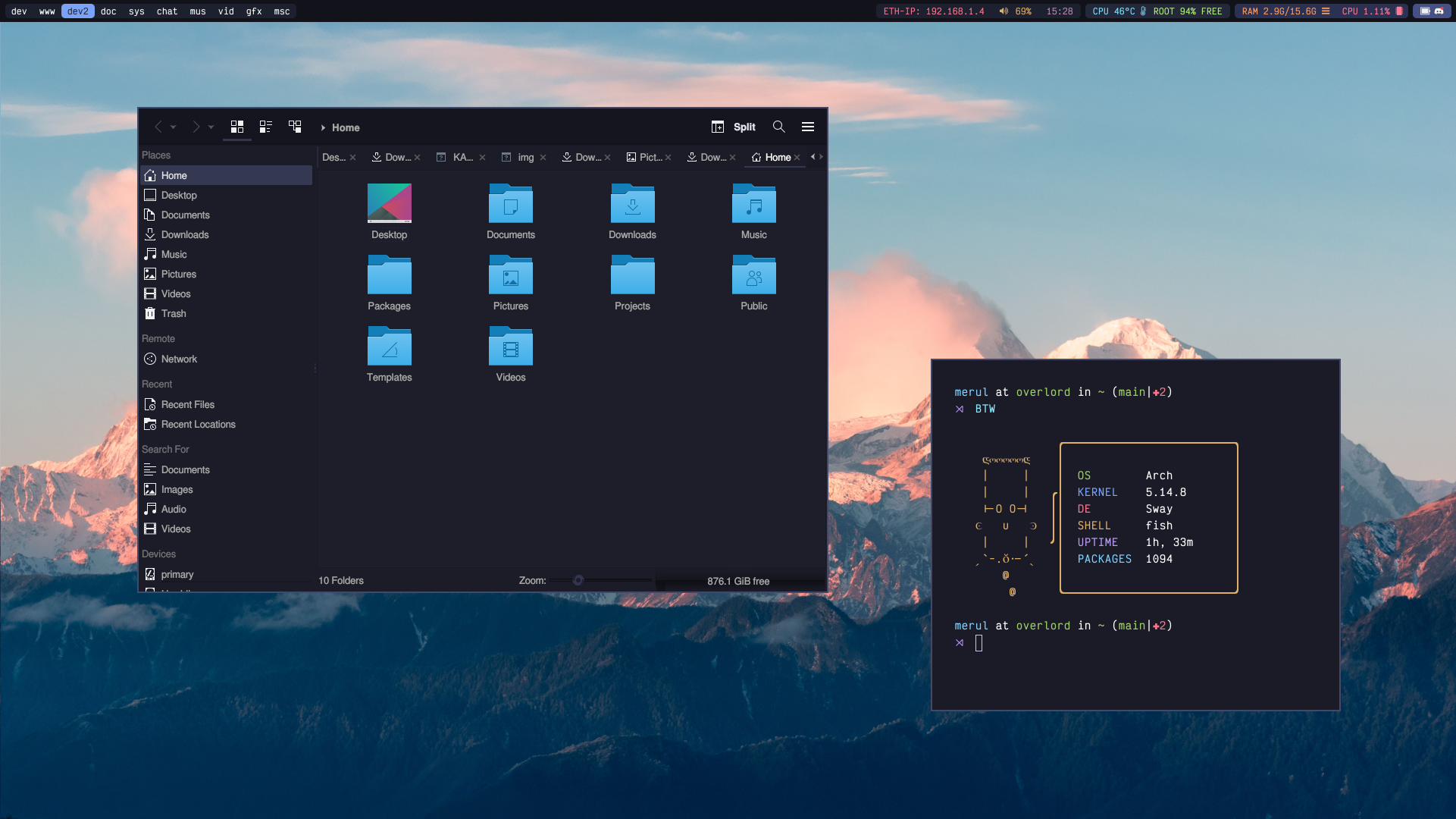Open Recent Files in sidebar

187,404
